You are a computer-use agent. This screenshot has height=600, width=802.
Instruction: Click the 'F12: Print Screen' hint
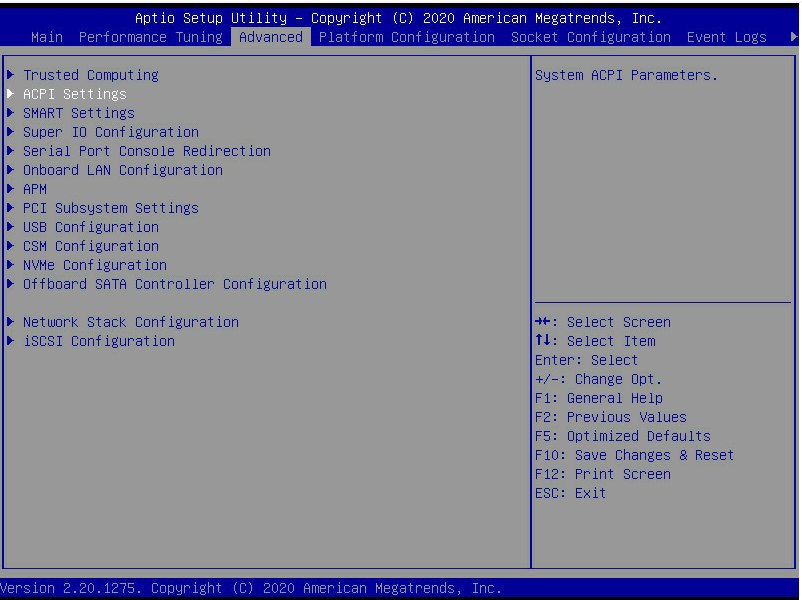[x=603, y=474]
